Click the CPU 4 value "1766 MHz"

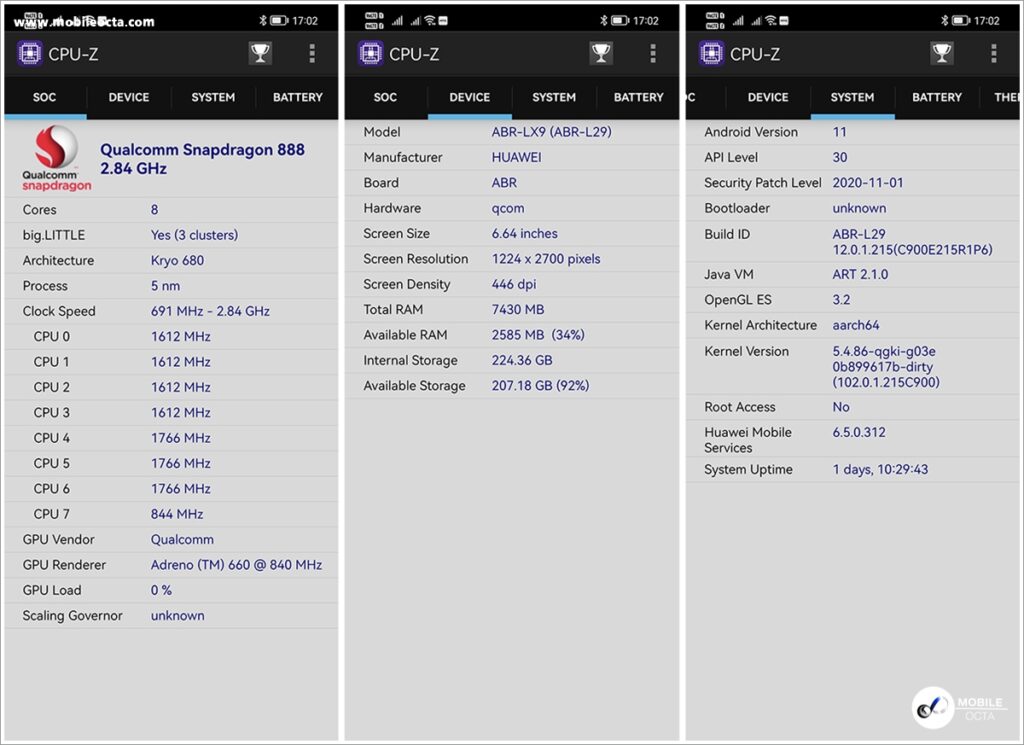[x=181, y=438]
